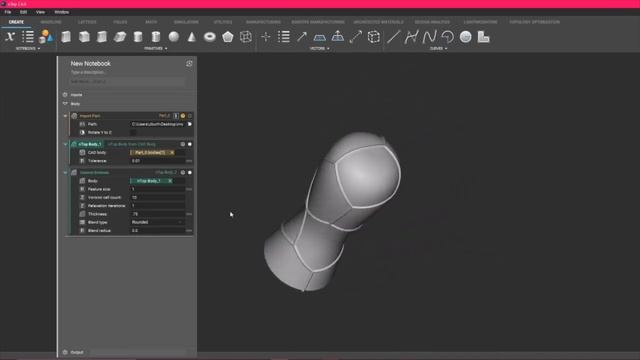Select the L-shaped profile icon
This screenshot has height=360, width=640.
(x=483, y=37)
